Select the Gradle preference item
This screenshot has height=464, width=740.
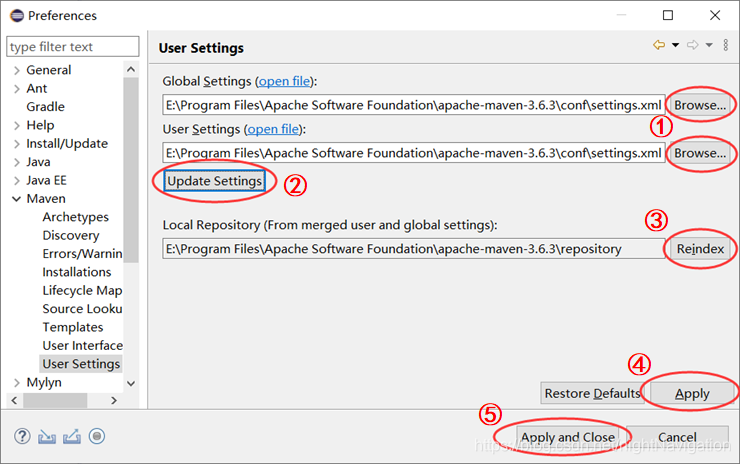pos(45,107)
